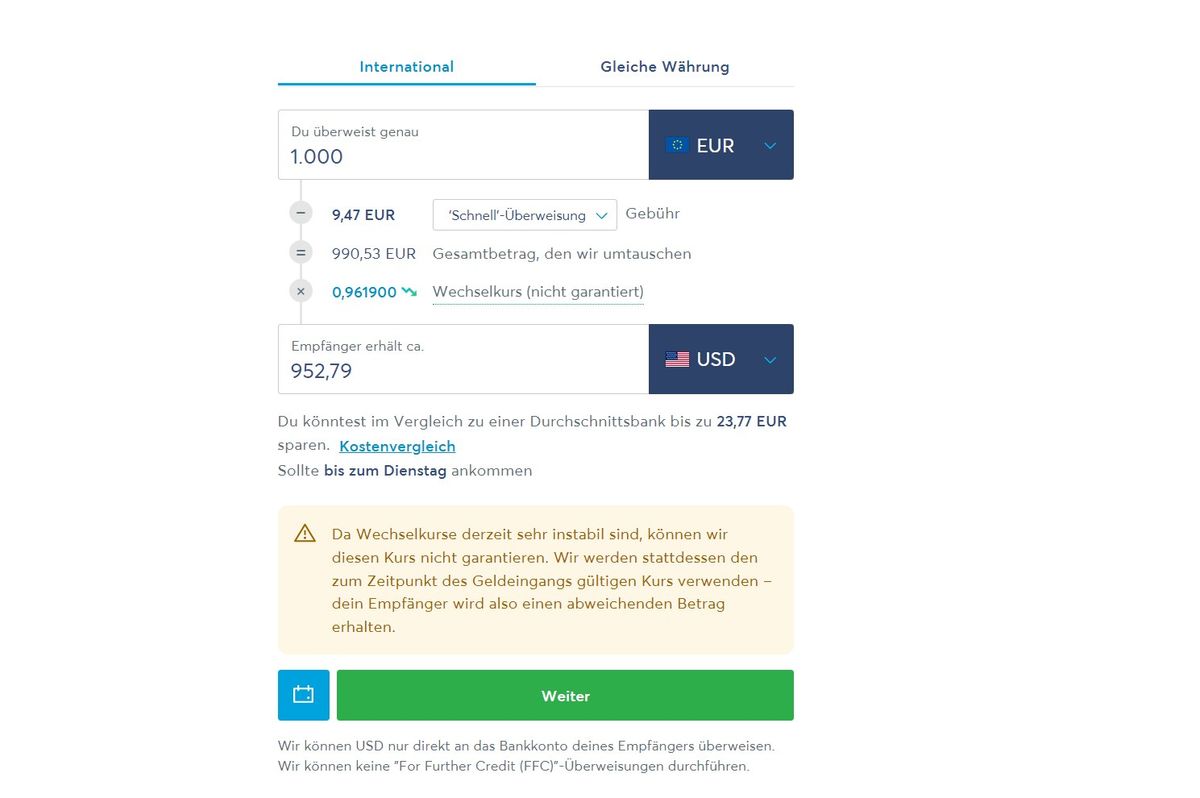This screenshot has height=798, width=1200.
Task: Click the US flag icon next to USD
Action: tap(678, 359)
